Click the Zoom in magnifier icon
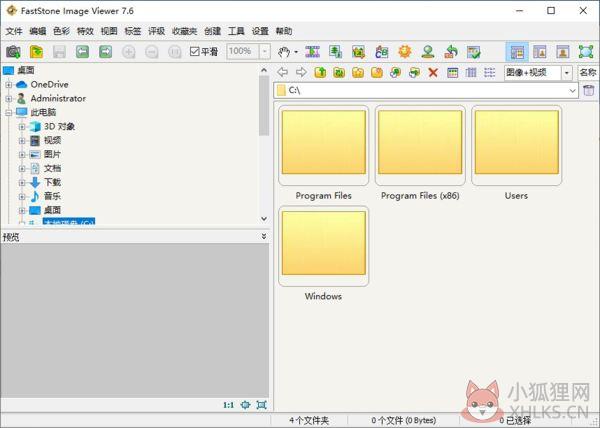This screenshot has width=600, height=428. coord(129,52)
